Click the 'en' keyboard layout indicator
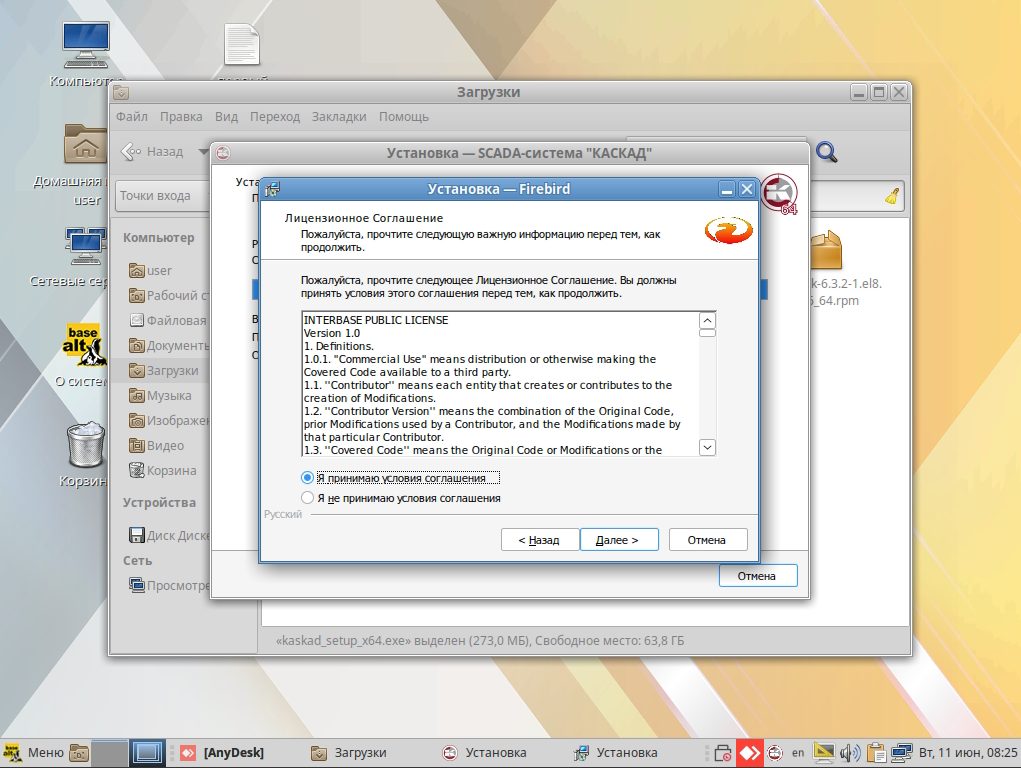This screenshot has height=768, width=1021. tap(798, 752)
